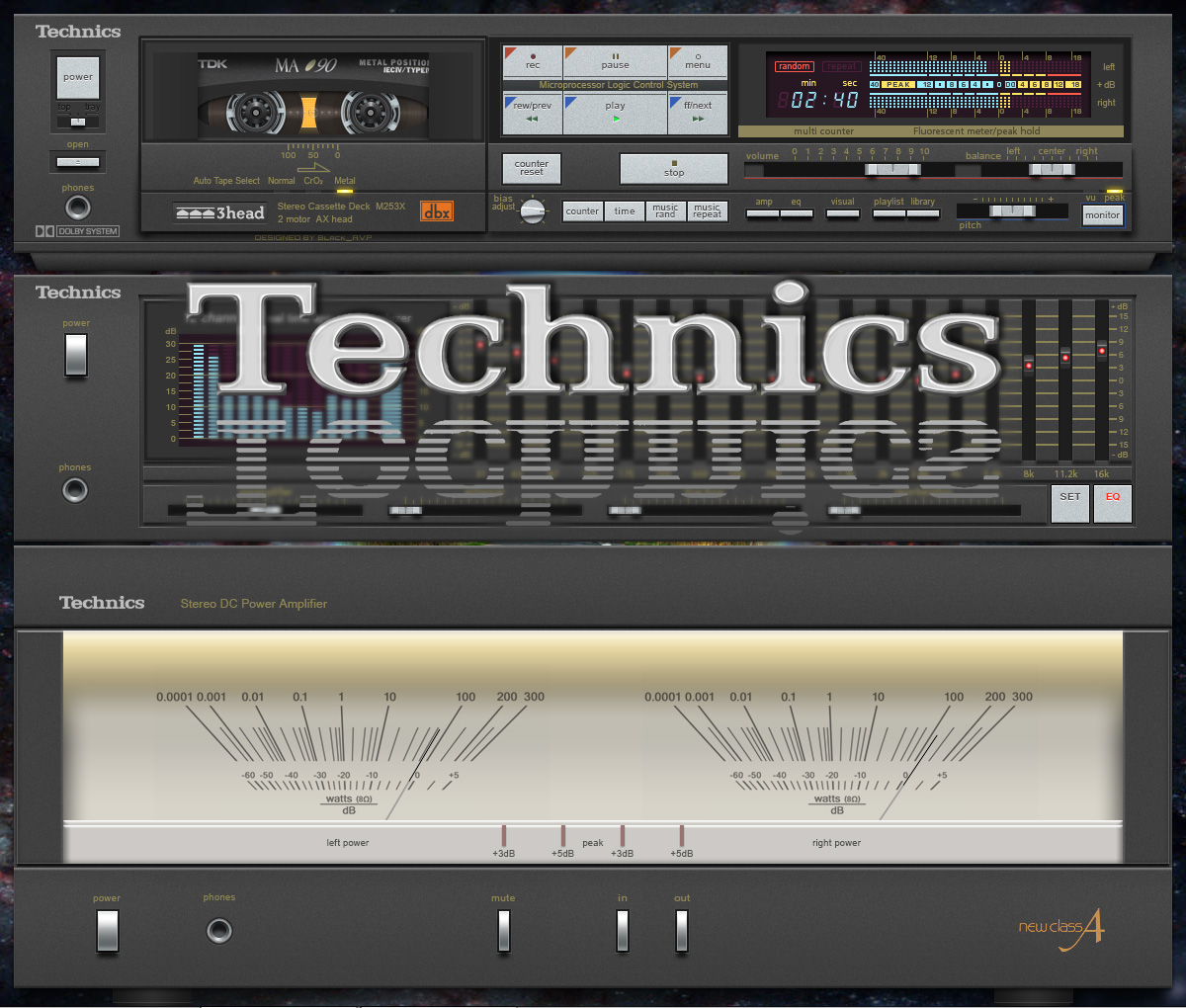This screenshot has height=1008, width=1186.
Task: Click the power amplifier phones jack
Action: coord(219,931)
